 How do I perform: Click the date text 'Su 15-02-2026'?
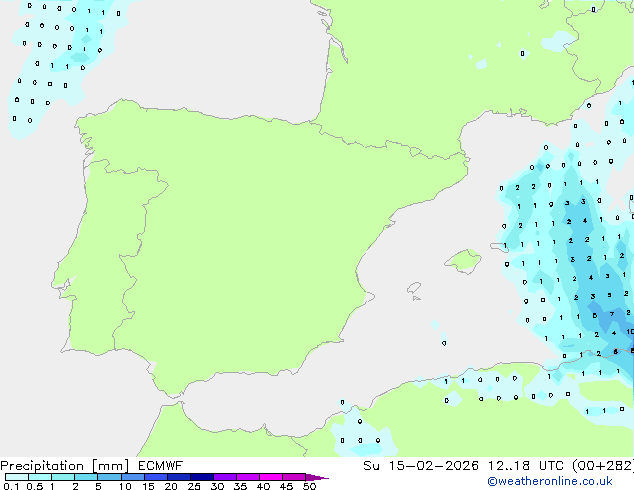421,466
